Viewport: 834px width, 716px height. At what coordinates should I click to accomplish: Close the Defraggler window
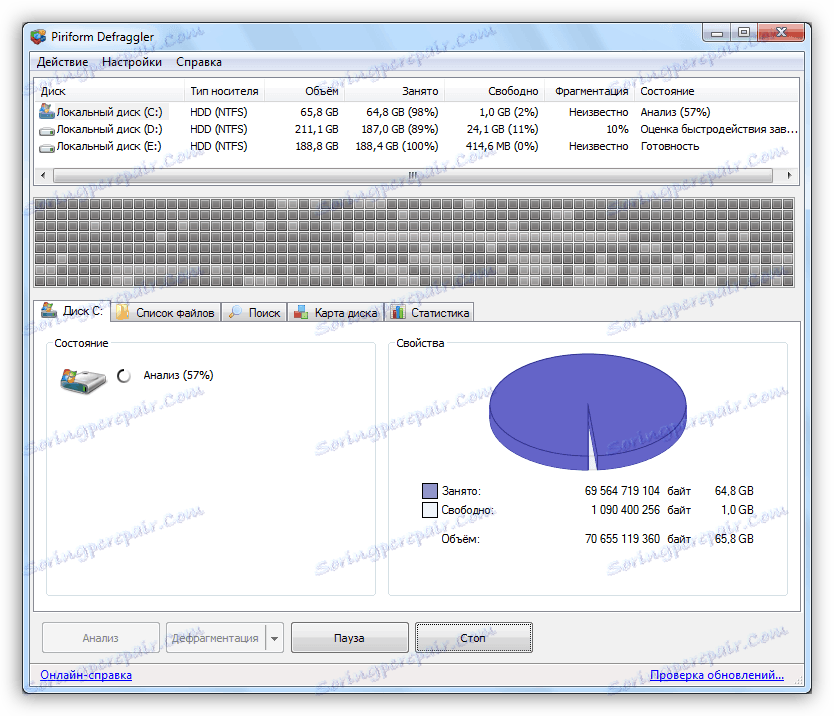tap(781, 33)
